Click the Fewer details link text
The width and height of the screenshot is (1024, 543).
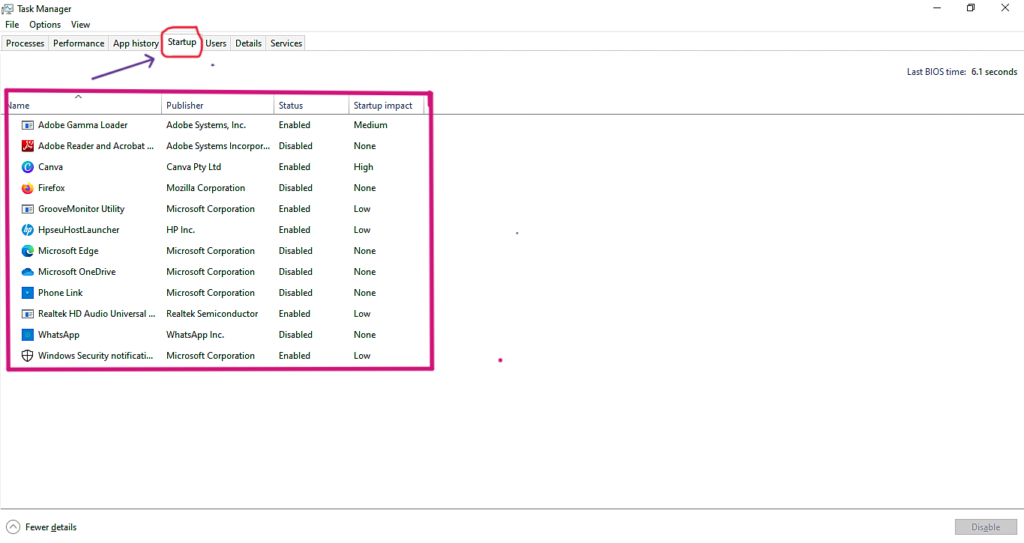tap(51, 527)
